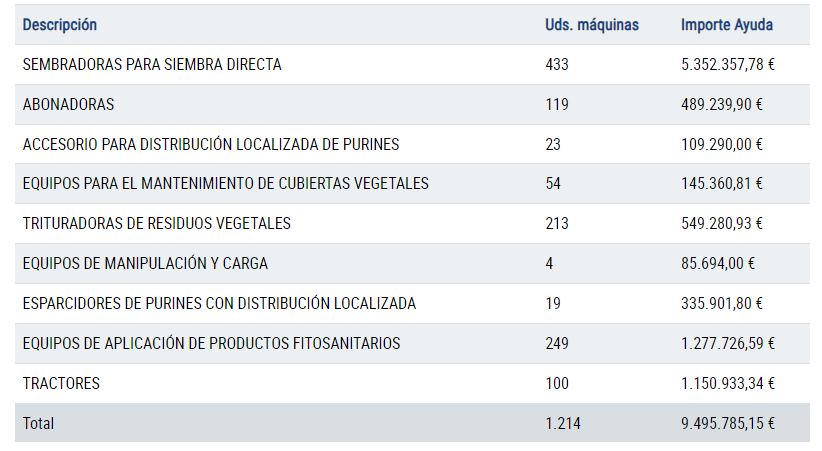This screenshot has height=451, width=822.
Task: Click the 249 units value
Action: coord(557,343)
